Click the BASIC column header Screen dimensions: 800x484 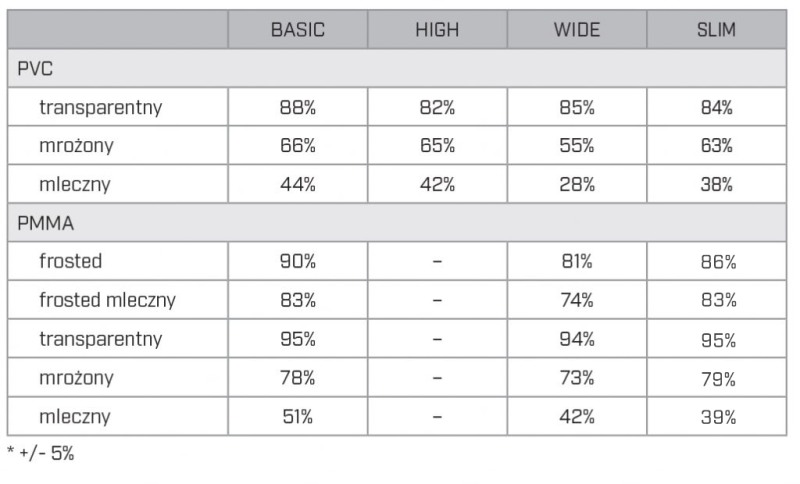click(297, 30)
